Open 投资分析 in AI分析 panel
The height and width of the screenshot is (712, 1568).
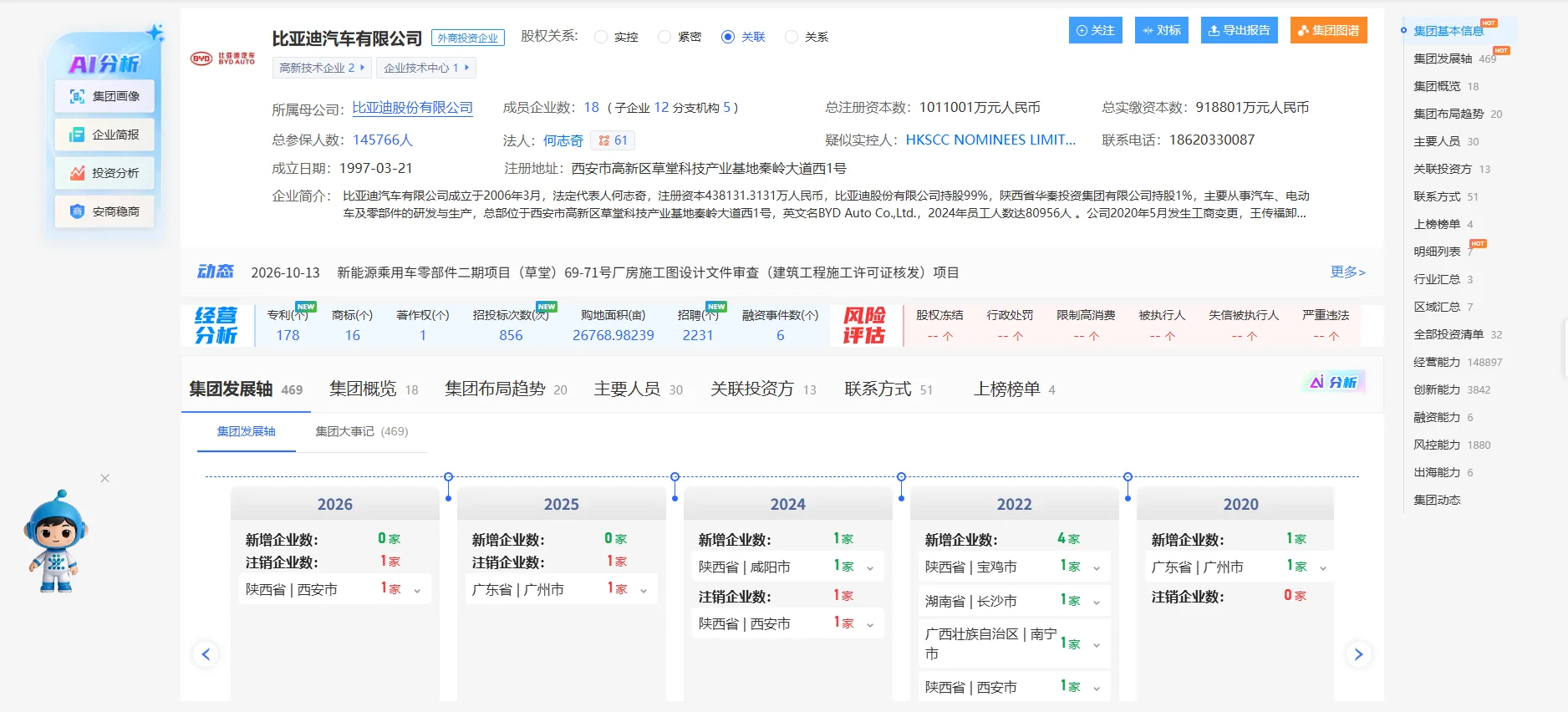pyautogui.click(x=104, y=173)
